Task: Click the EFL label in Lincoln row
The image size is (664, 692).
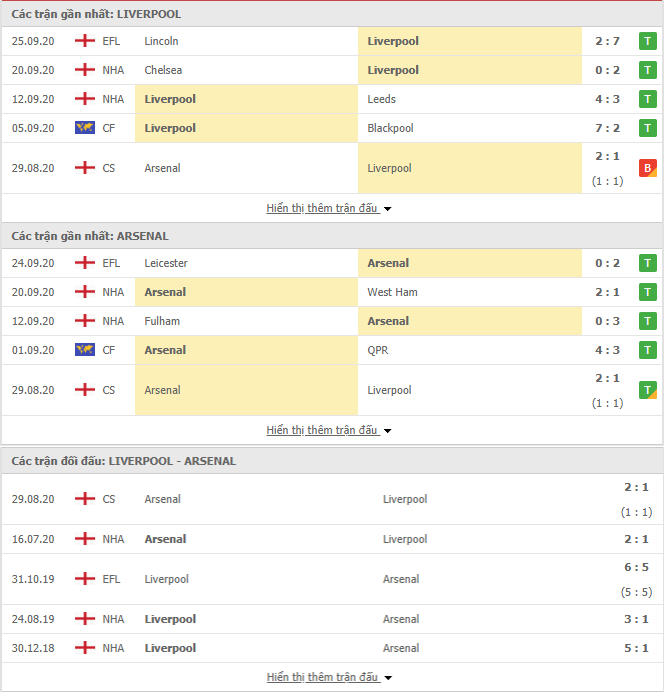Action: pos(111,41)
